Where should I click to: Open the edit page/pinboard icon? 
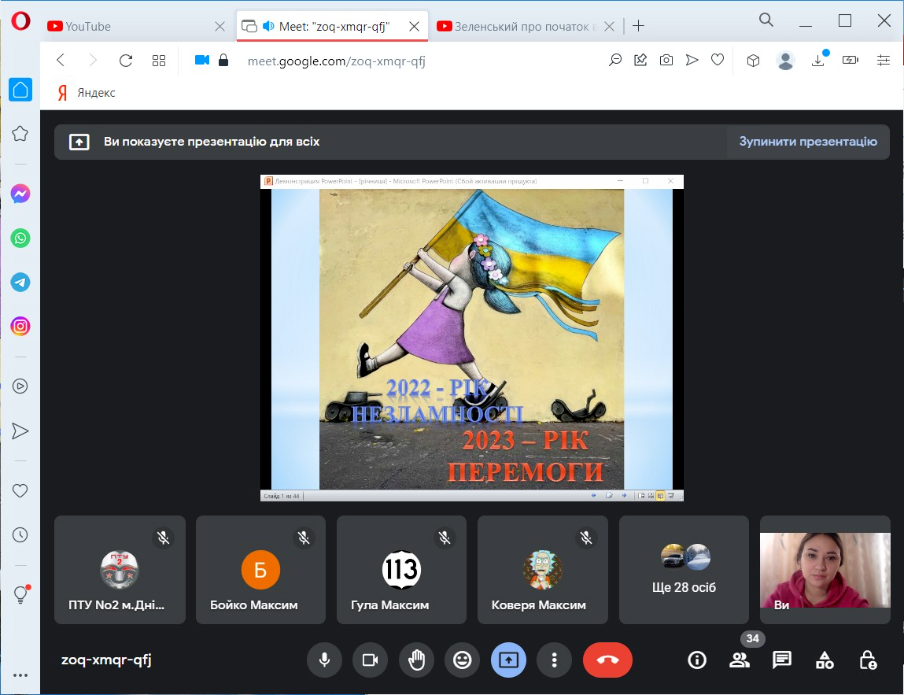641,60
